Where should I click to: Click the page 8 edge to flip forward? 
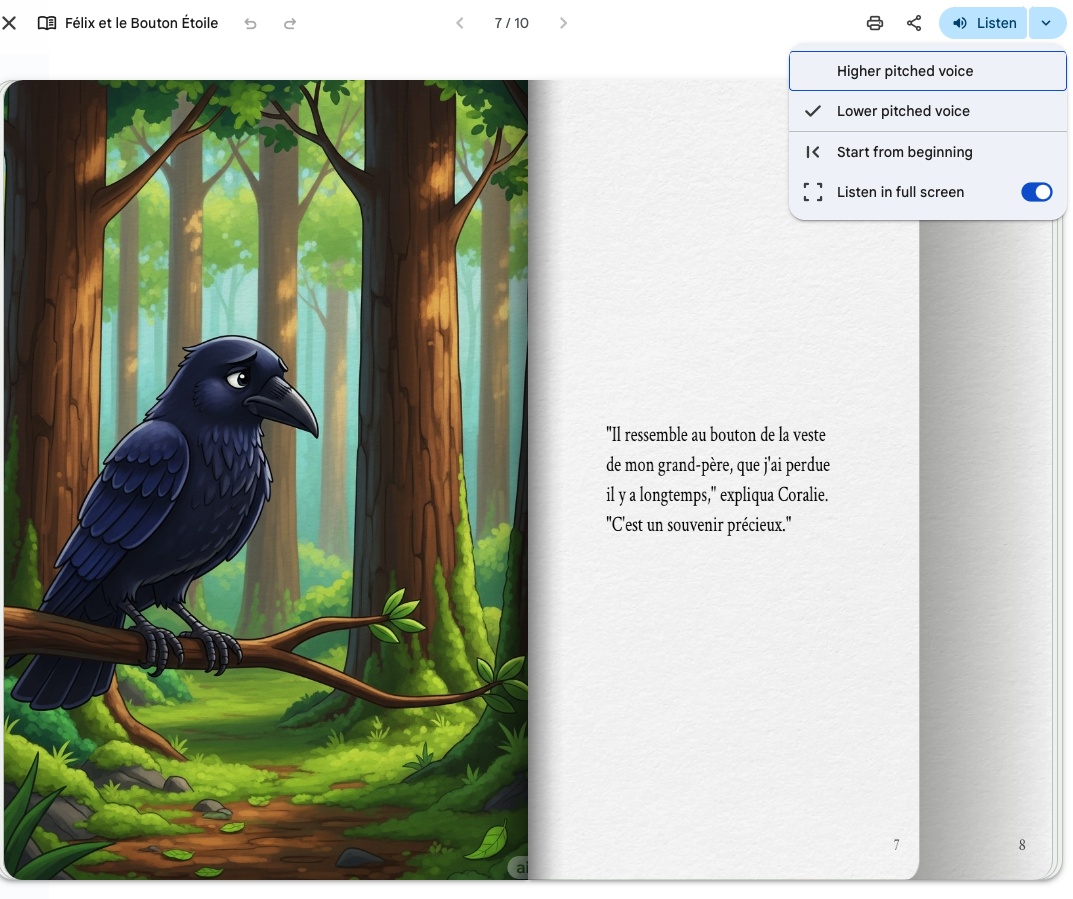click(x=1020, y=845)
